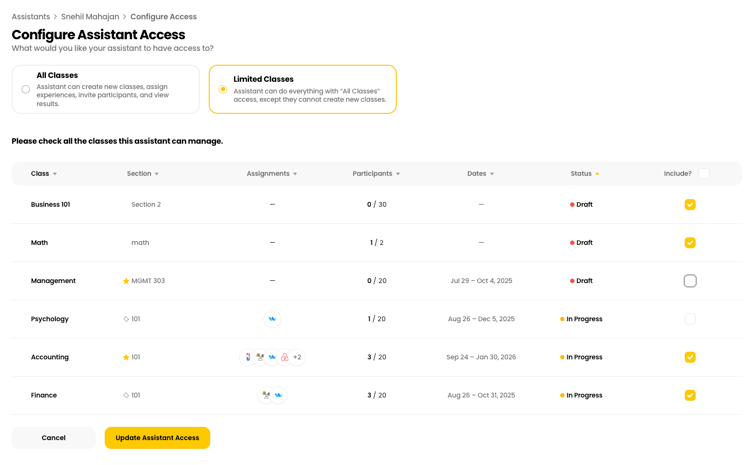Click the Update Assistant Access button
The image size is (750, 465).
pos(157,438)
